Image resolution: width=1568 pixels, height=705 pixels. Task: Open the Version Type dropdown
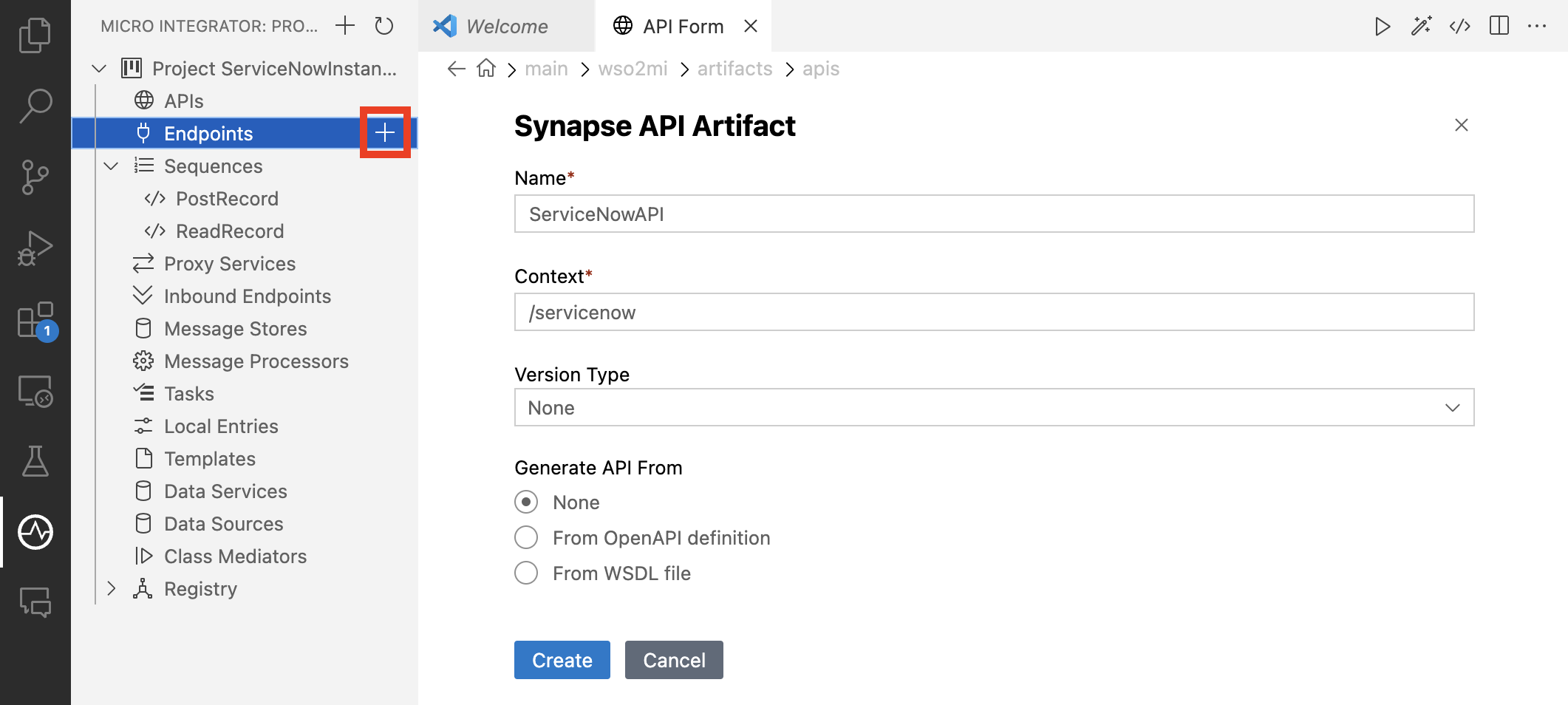pyautogui.click(x=994, y=407)
